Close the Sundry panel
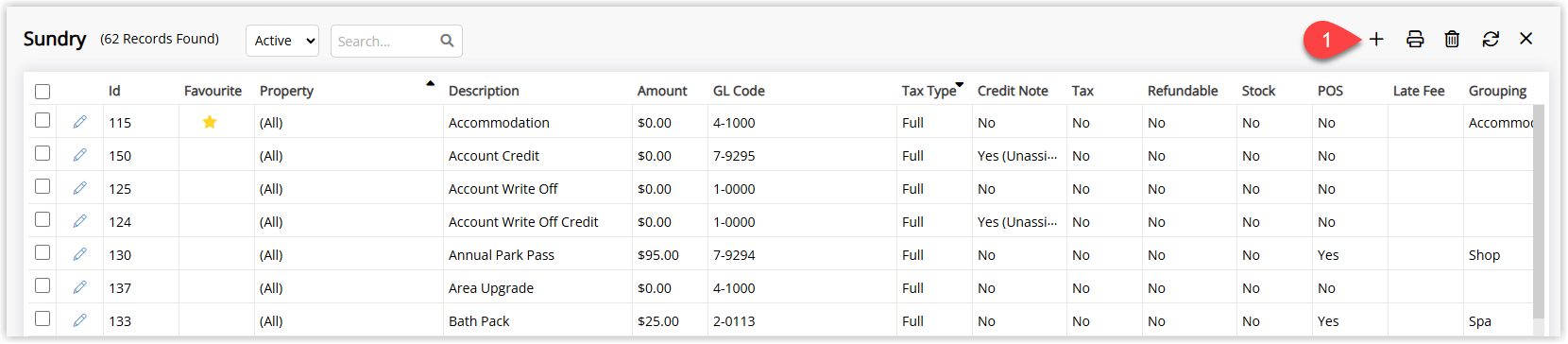This screenshot has height=344, width=1568. pyautogui.click(x=1525, y=39)
